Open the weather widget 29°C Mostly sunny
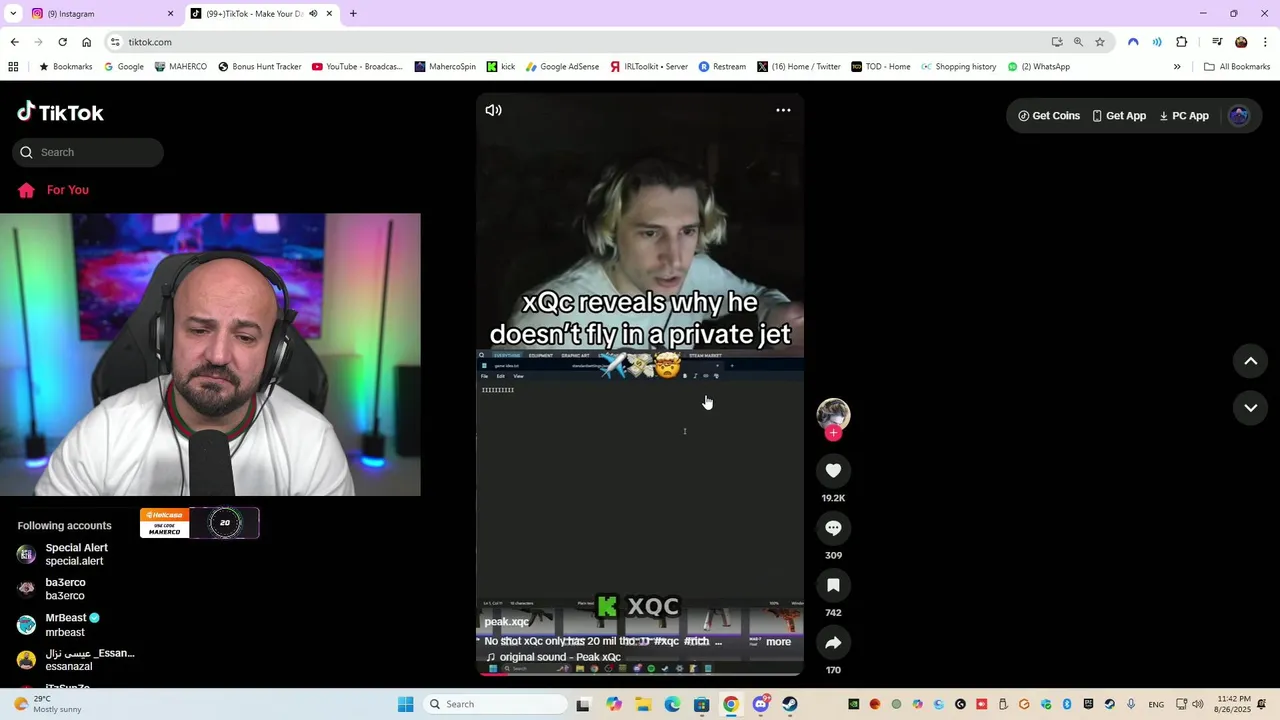This screenshot has height=720, width=1280. (x=47, y=704)
